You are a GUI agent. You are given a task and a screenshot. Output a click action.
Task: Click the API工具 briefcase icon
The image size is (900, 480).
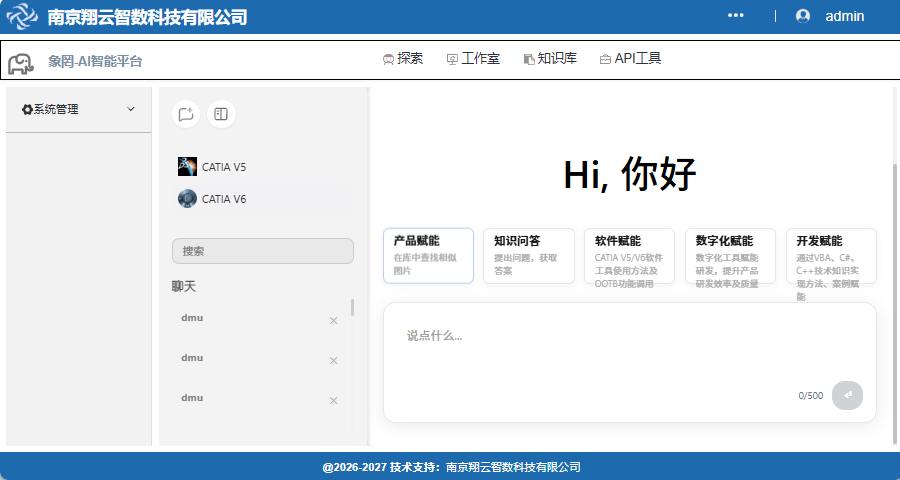tap(605, 59)
